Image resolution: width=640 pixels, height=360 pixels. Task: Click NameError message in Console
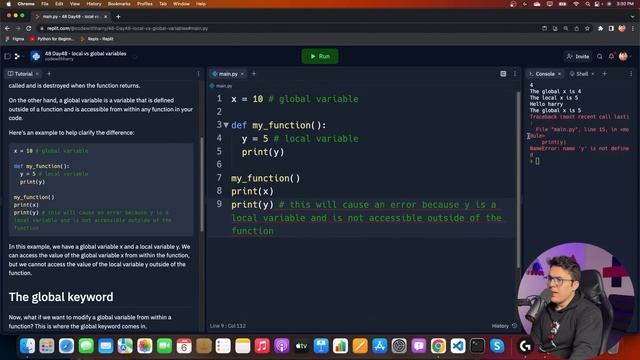(x=579, y=151)
